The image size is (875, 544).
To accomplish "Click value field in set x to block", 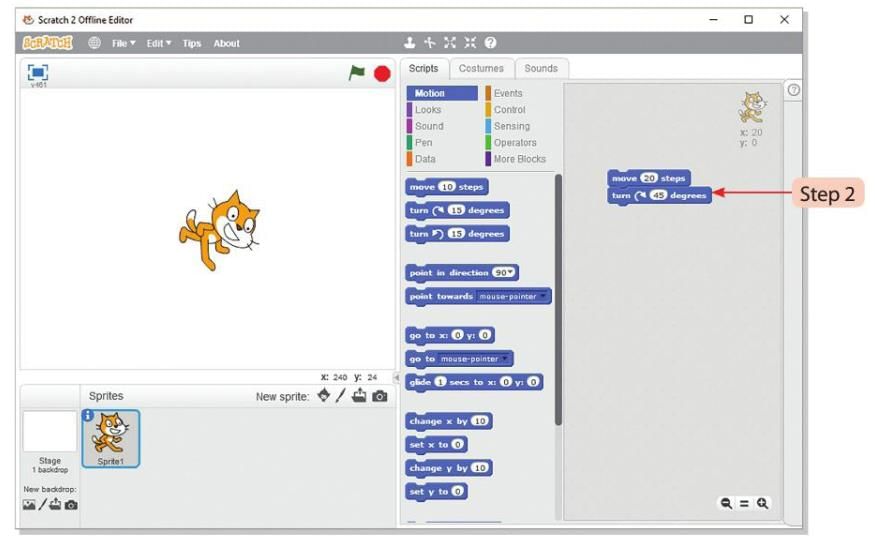I will pos(458,445).
